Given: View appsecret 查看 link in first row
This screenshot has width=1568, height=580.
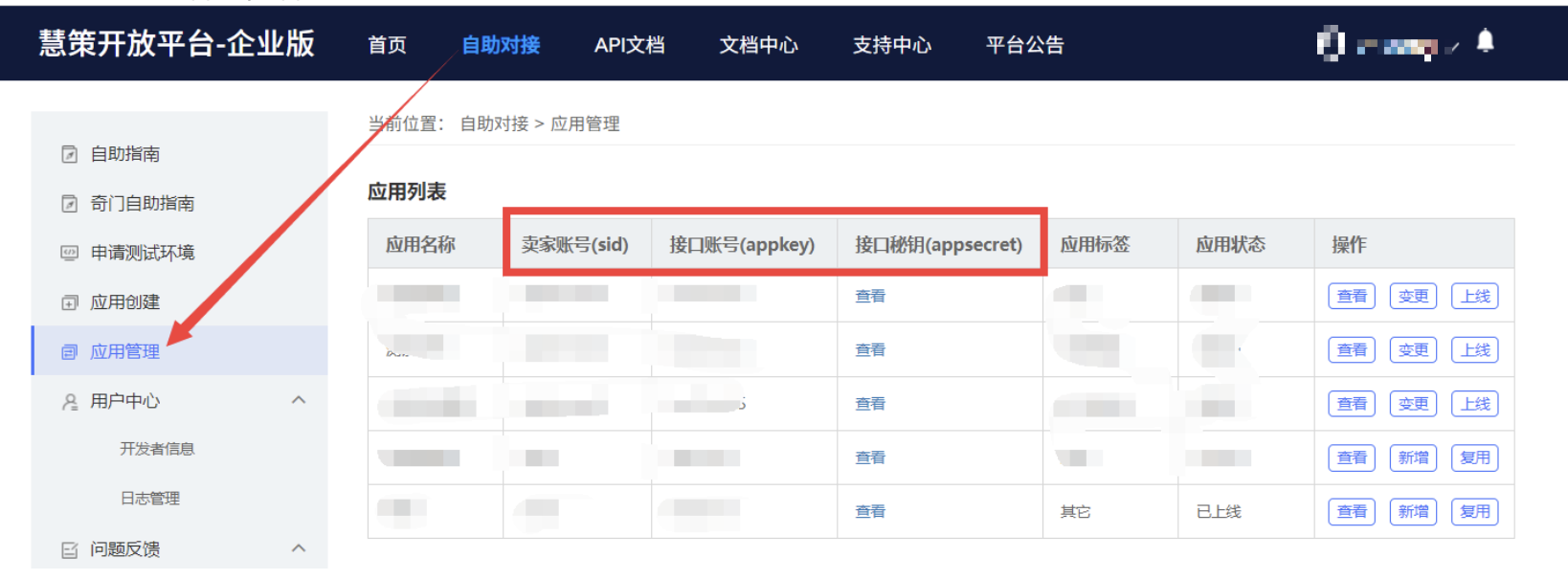Looking at the screenshot, I should click(x=870, y=297).
